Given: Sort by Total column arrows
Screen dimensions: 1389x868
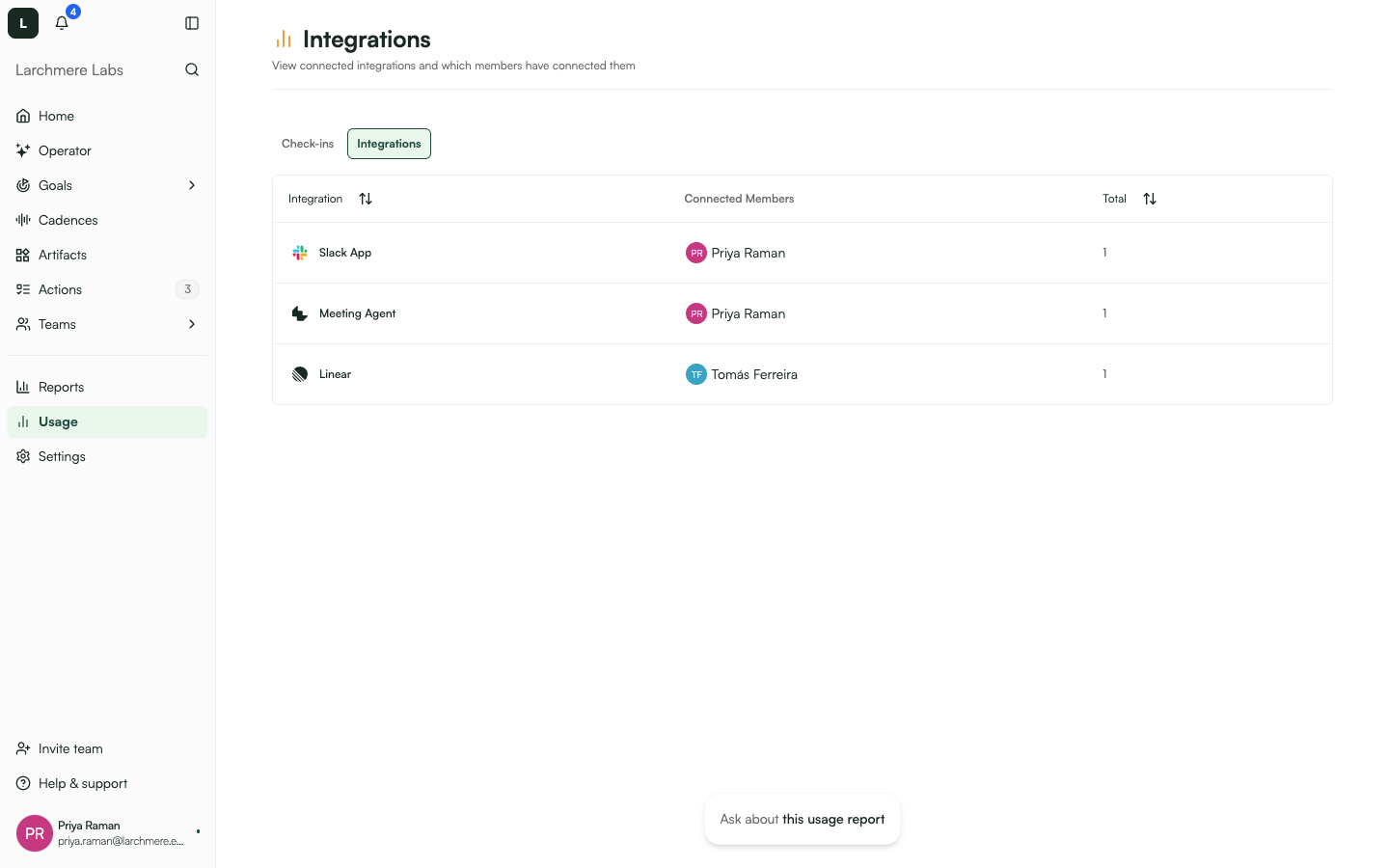Looking at the screenshot, I should tap(1150, 199).
